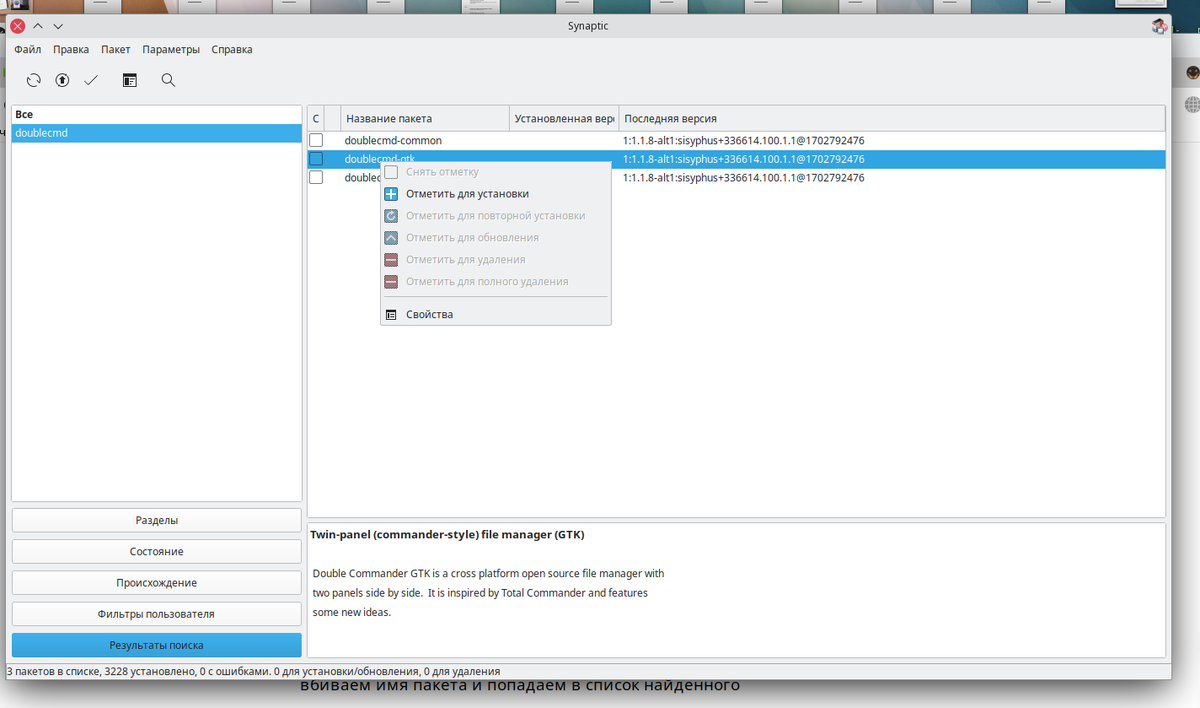Screen dimensions: 1200x708
Task: Click the Apply changes checkmark icon
Action: pos(91,80)
